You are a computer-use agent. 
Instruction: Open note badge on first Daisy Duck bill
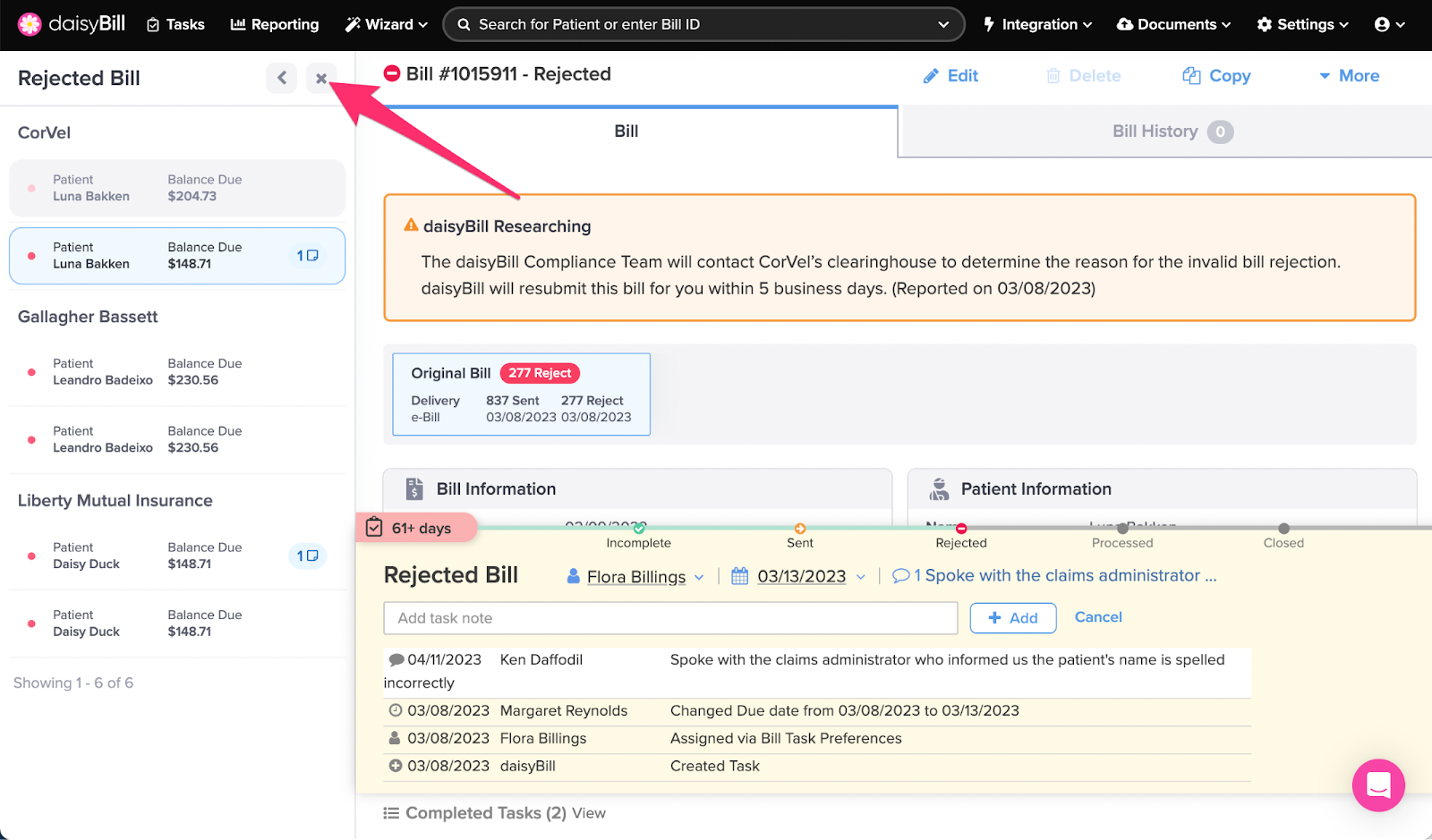[307, 556]
